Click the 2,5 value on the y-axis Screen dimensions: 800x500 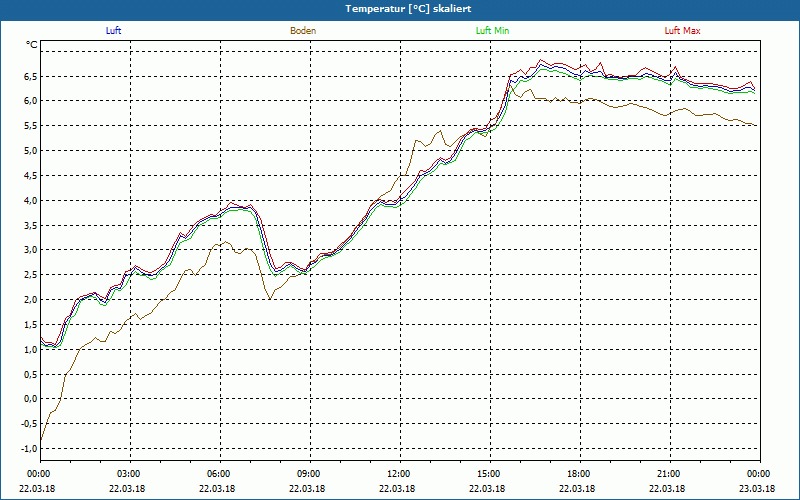(x=30, y=275)
